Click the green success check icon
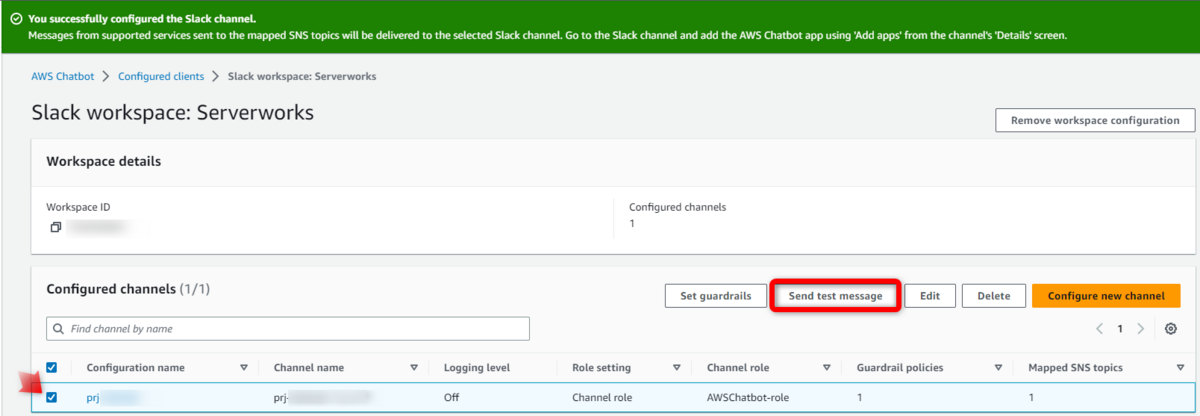 [x=16, y=19]
